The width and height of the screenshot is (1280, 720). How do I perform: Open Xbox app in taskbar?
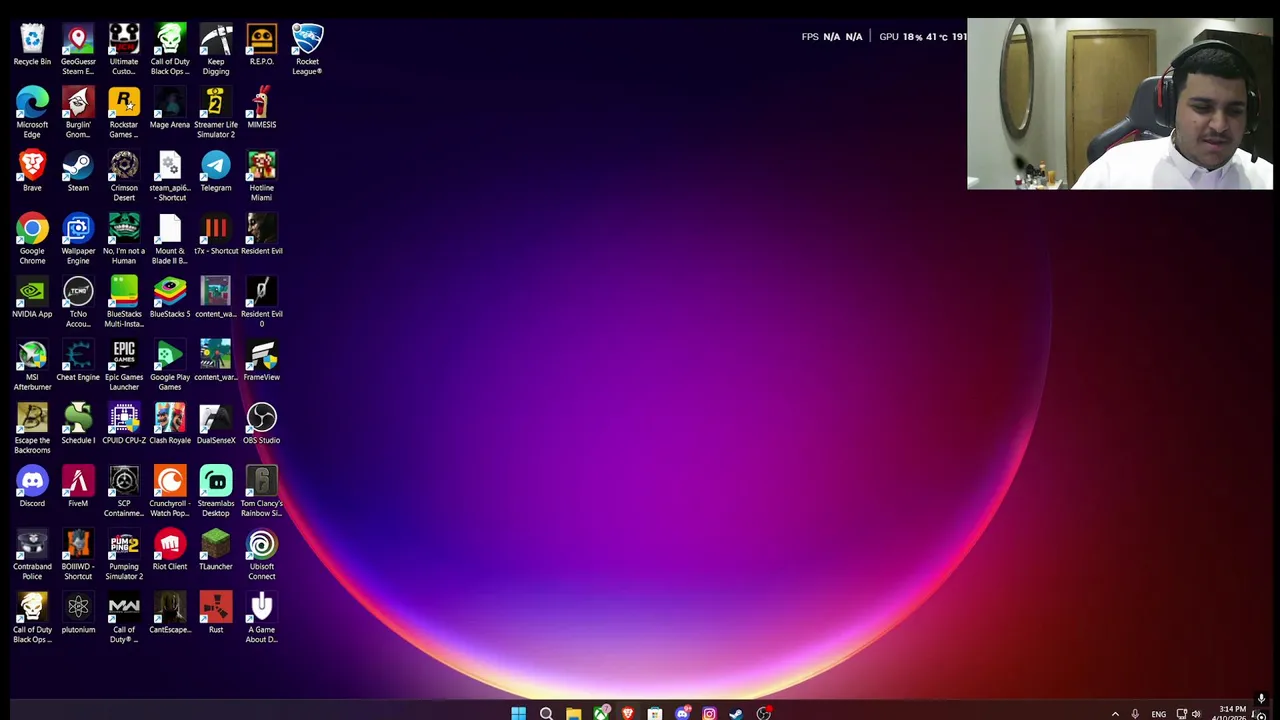click(600, 713)
